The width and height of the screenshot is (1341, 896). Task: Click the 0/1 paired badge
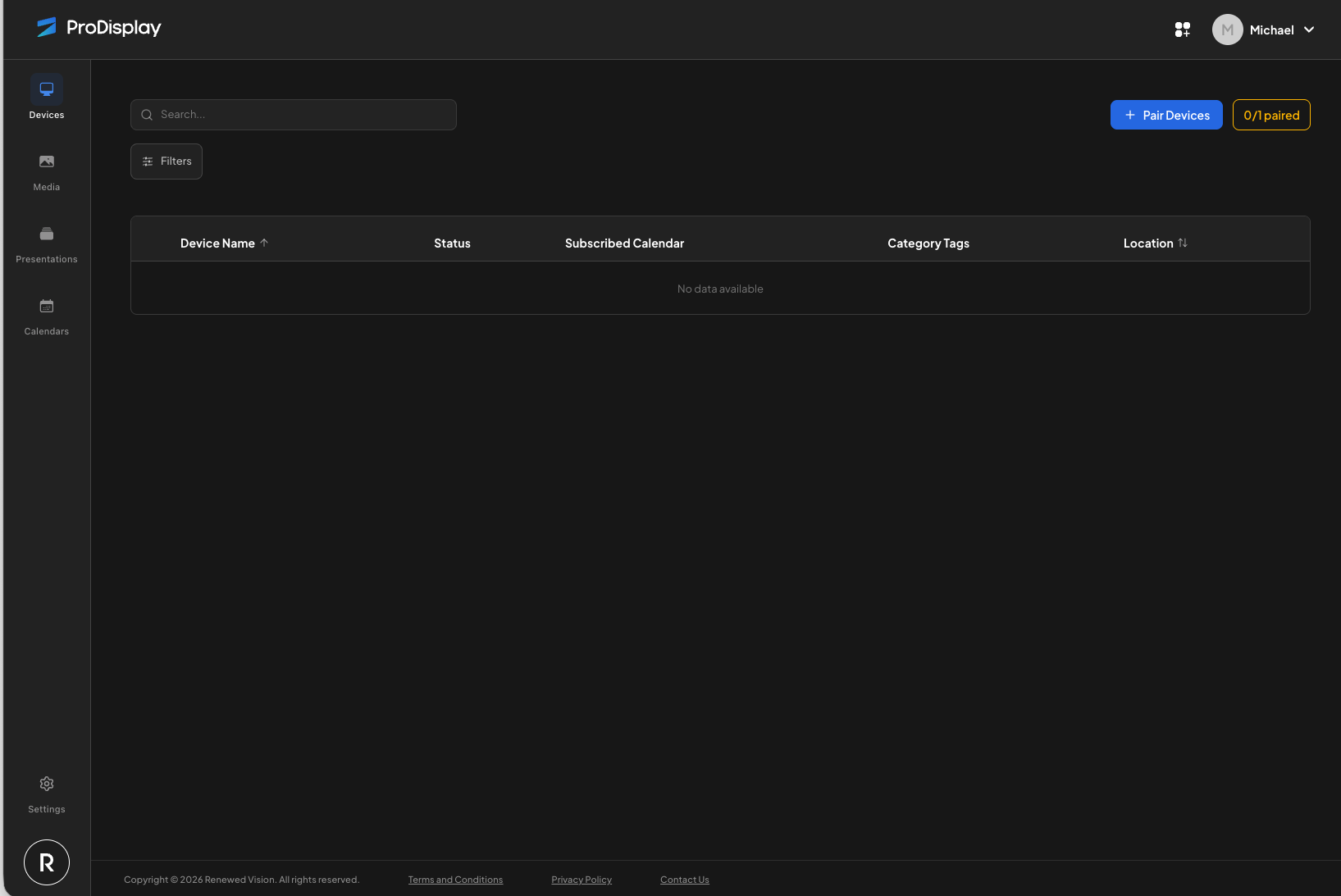tap(1271, 115)
